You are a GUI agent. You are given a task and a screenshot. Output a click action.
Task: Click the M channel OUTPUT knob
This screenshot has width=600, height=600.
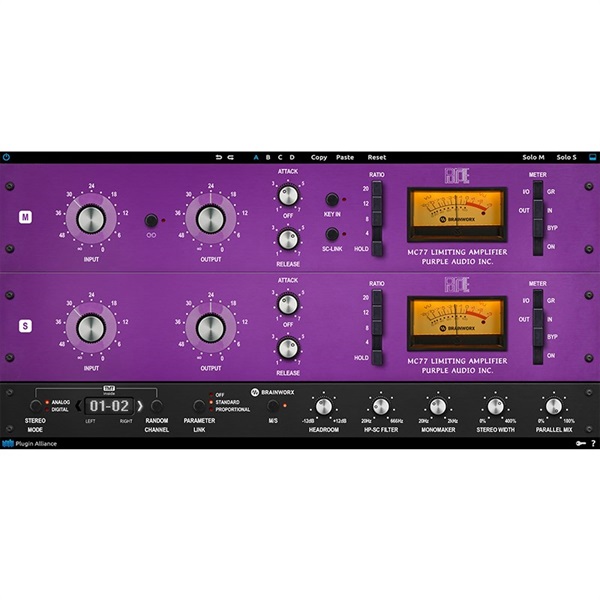pyautogui.click(x=210, y=219)
